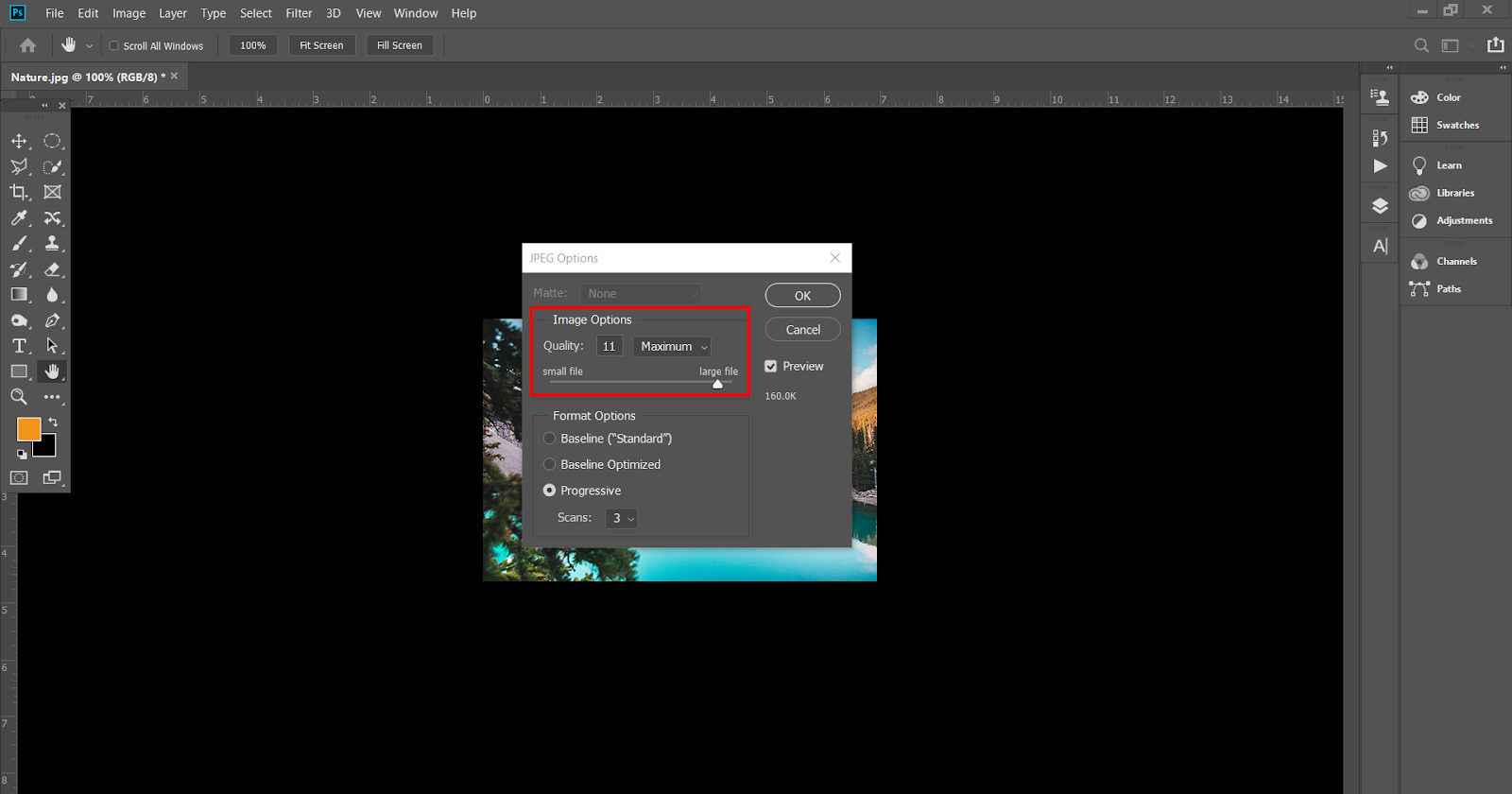Reset to default foreground and background colors
This screenshot has height=794, width=1512.
[x=22, y=454]
